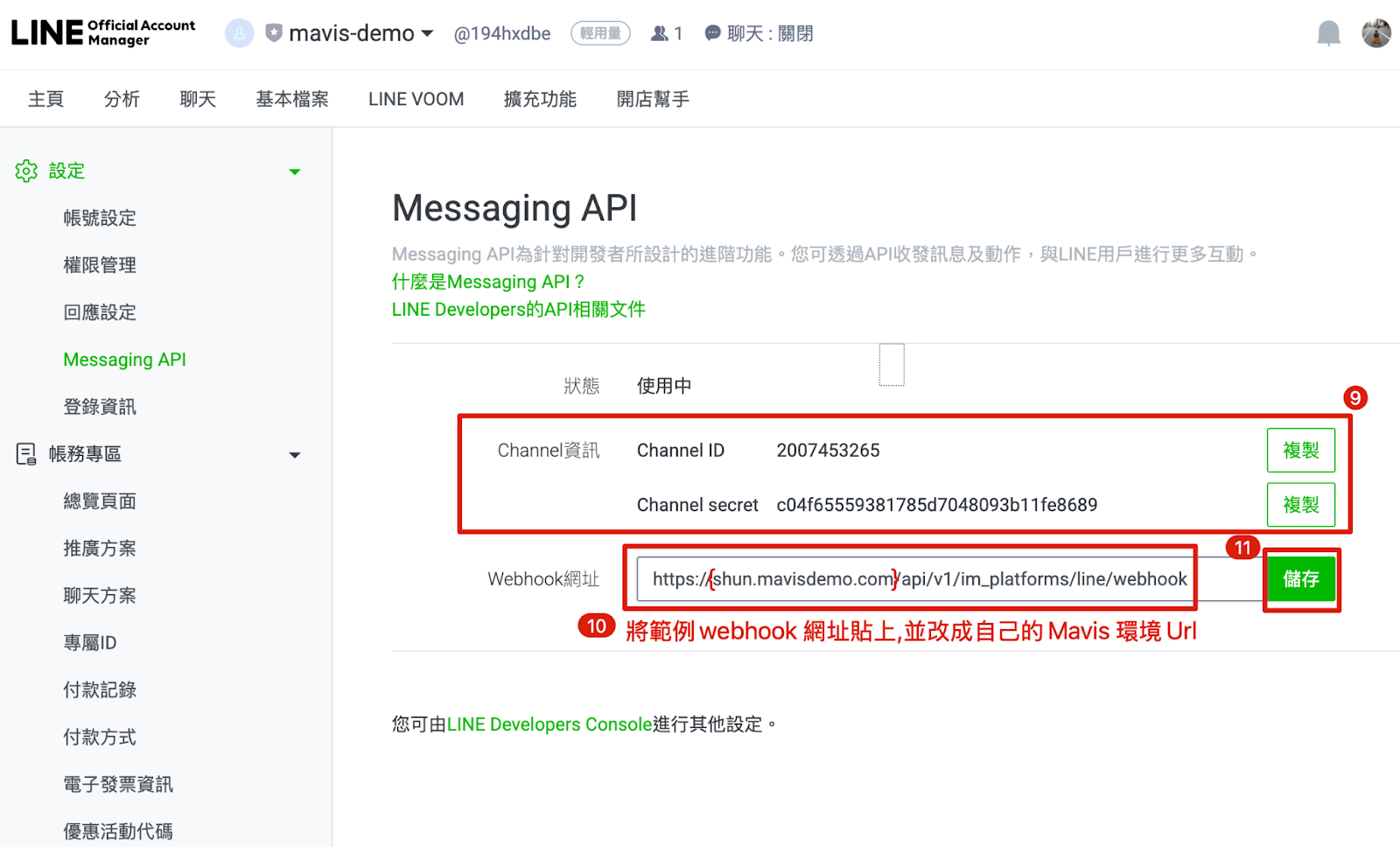Screen dimensions: 1400x847
Task: Click the Channel secret value text
Action: point(937,505)
